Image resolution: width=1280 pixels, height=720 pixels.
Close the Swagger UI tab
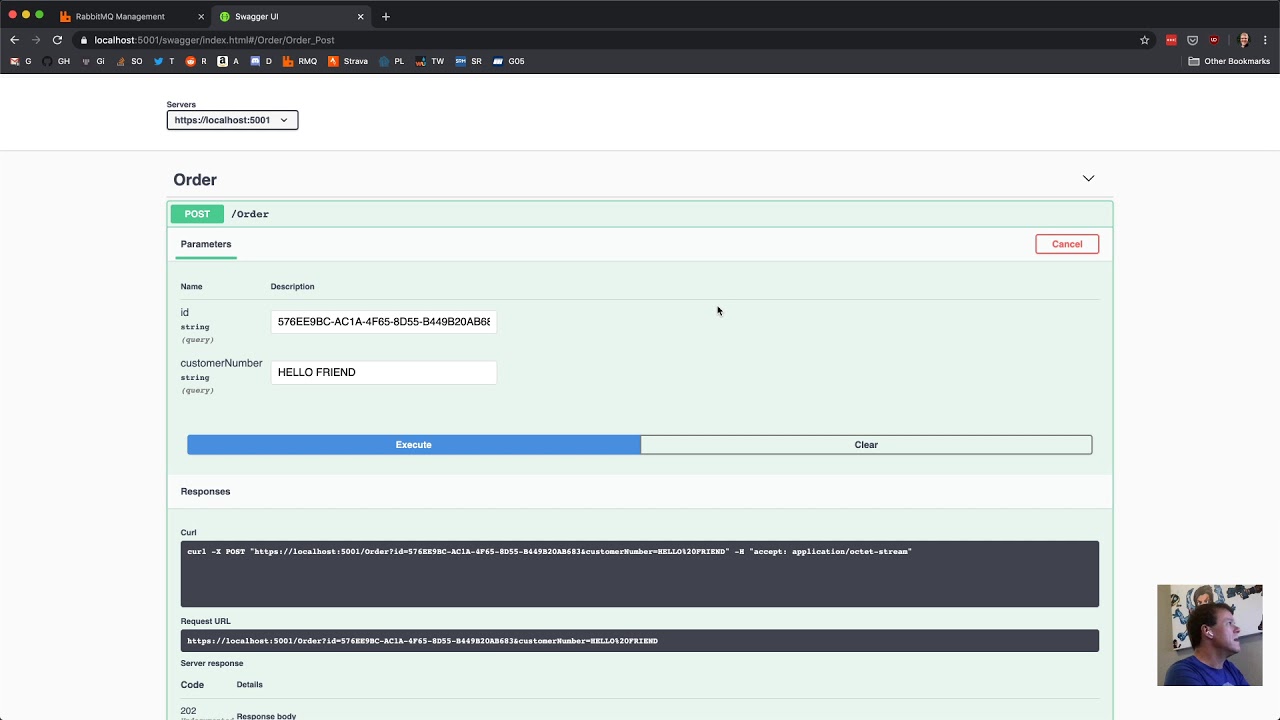click(360, 16)
